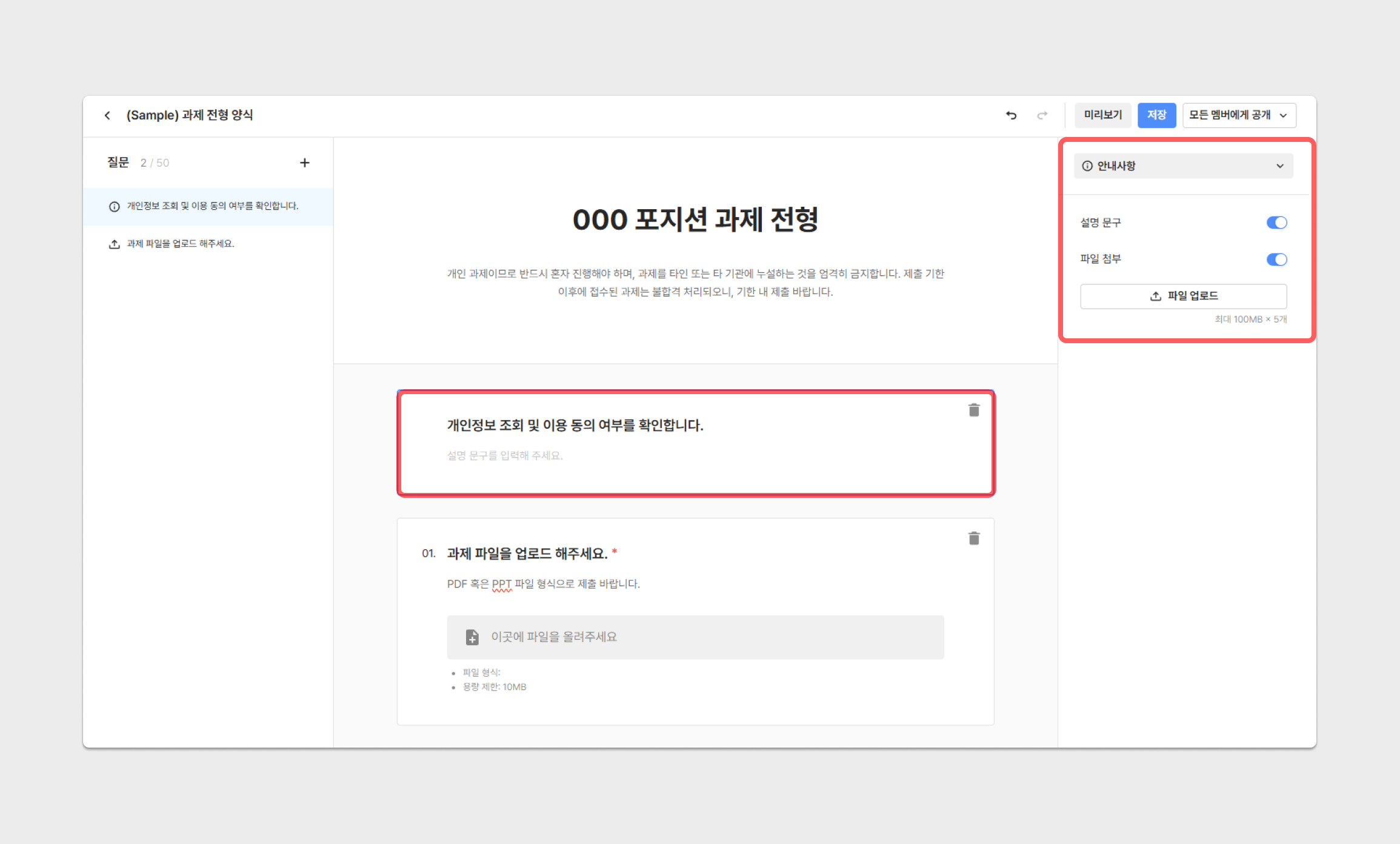Click info icon of first sidebar item
This screenshot has width=1400, height=844.
[114, 207]
